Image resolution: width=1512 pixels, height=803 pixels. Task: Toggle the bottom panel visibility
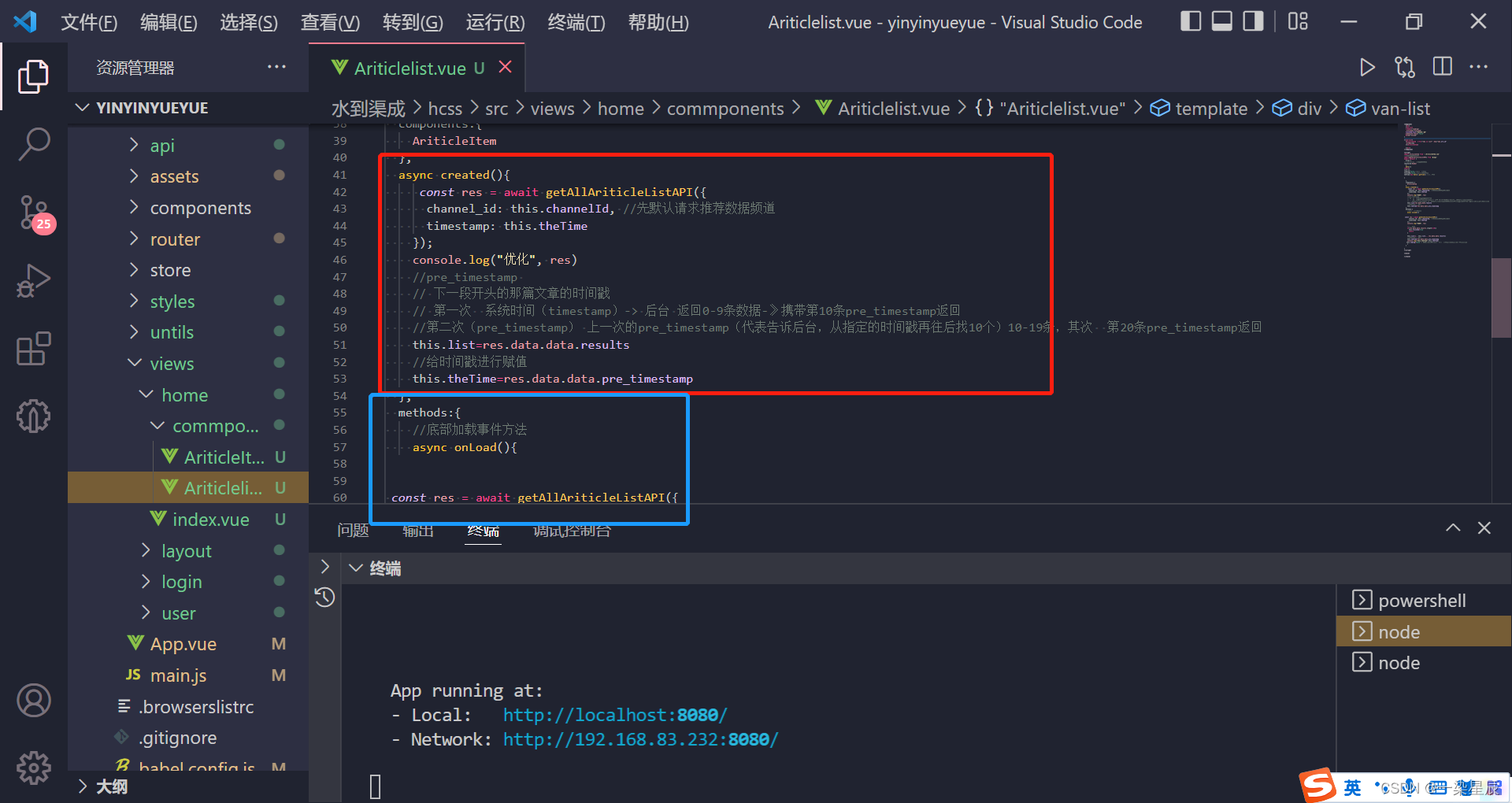[1221, 21]
